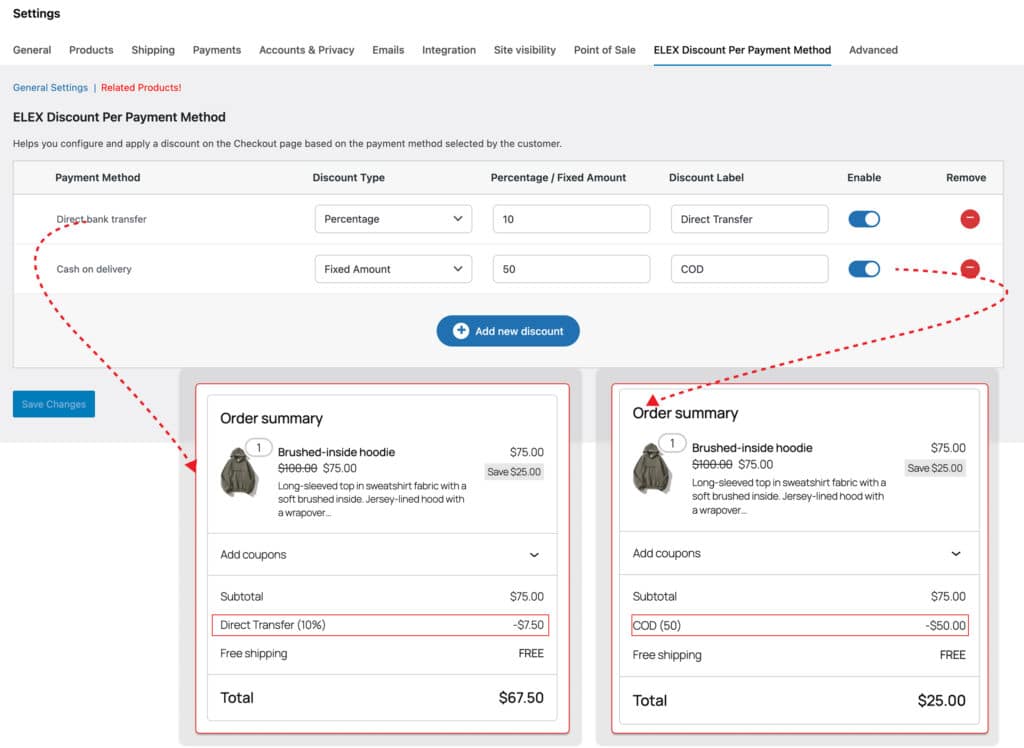
Task: Click the Add new discount button
Action: tap(508, 331)
